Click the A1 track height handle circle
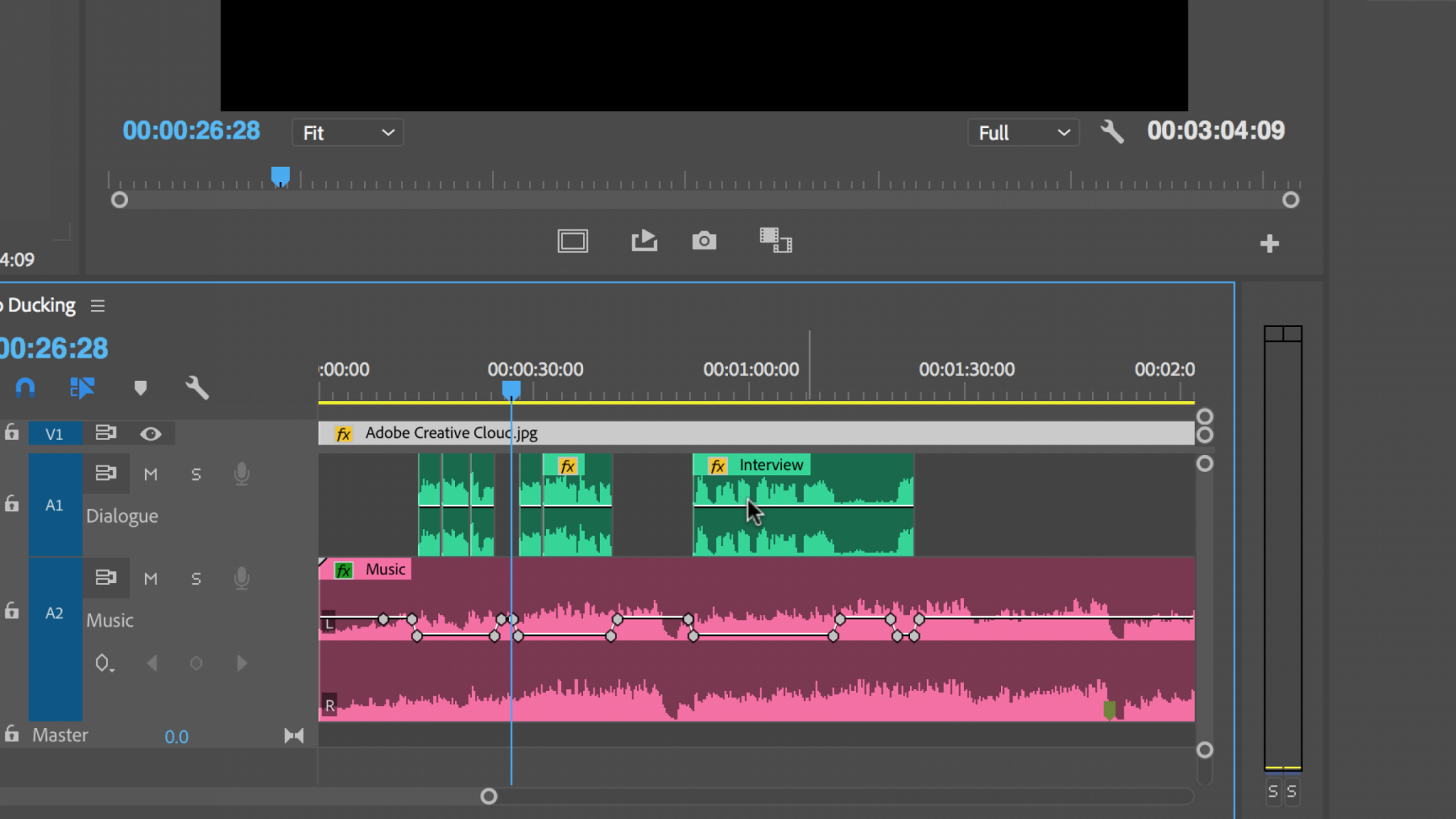This screenshot has width=1456, height=819. (1204, 464)
